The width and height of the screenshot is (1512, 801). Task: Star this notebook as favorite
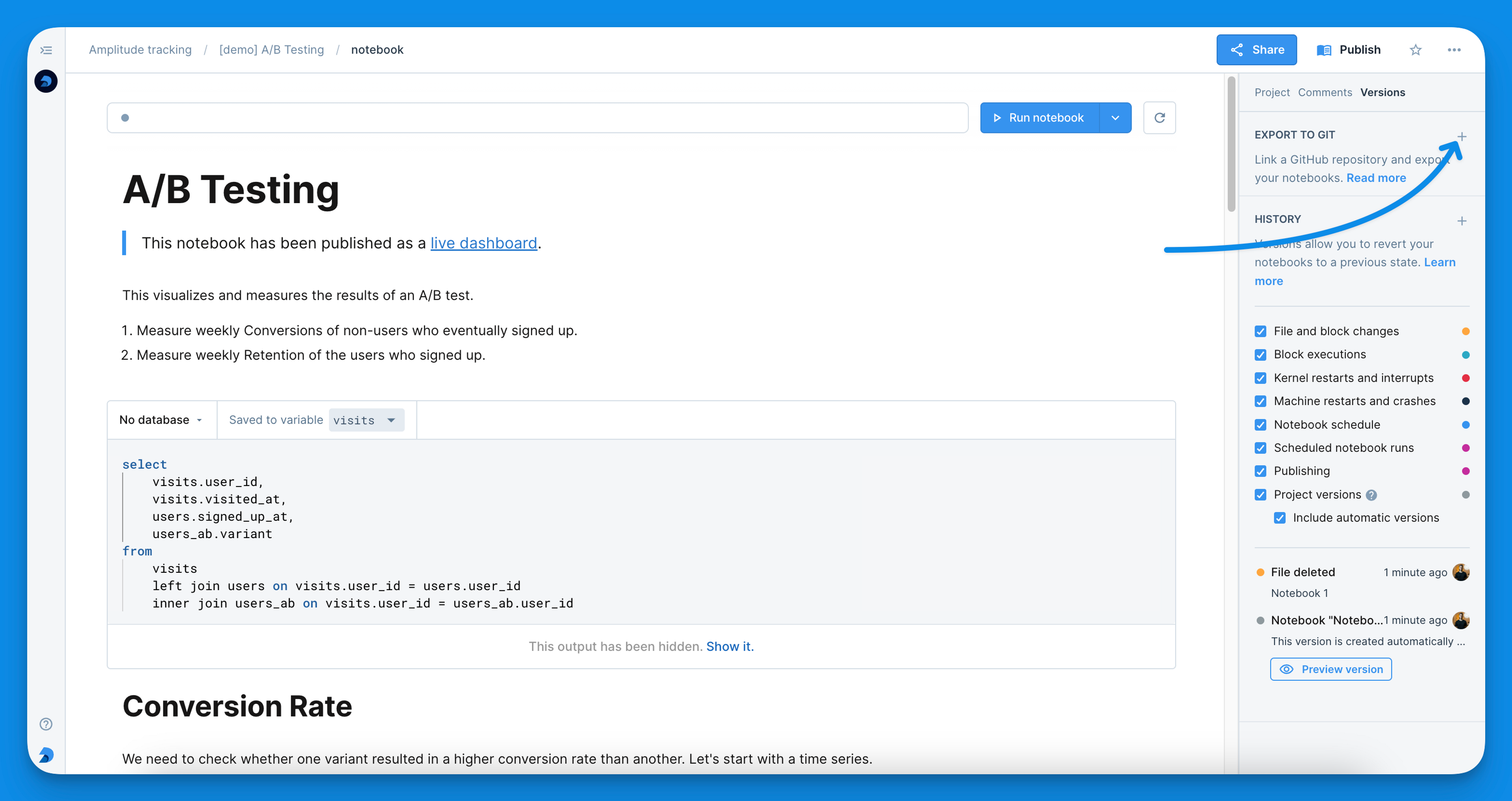coord(1416,50)
